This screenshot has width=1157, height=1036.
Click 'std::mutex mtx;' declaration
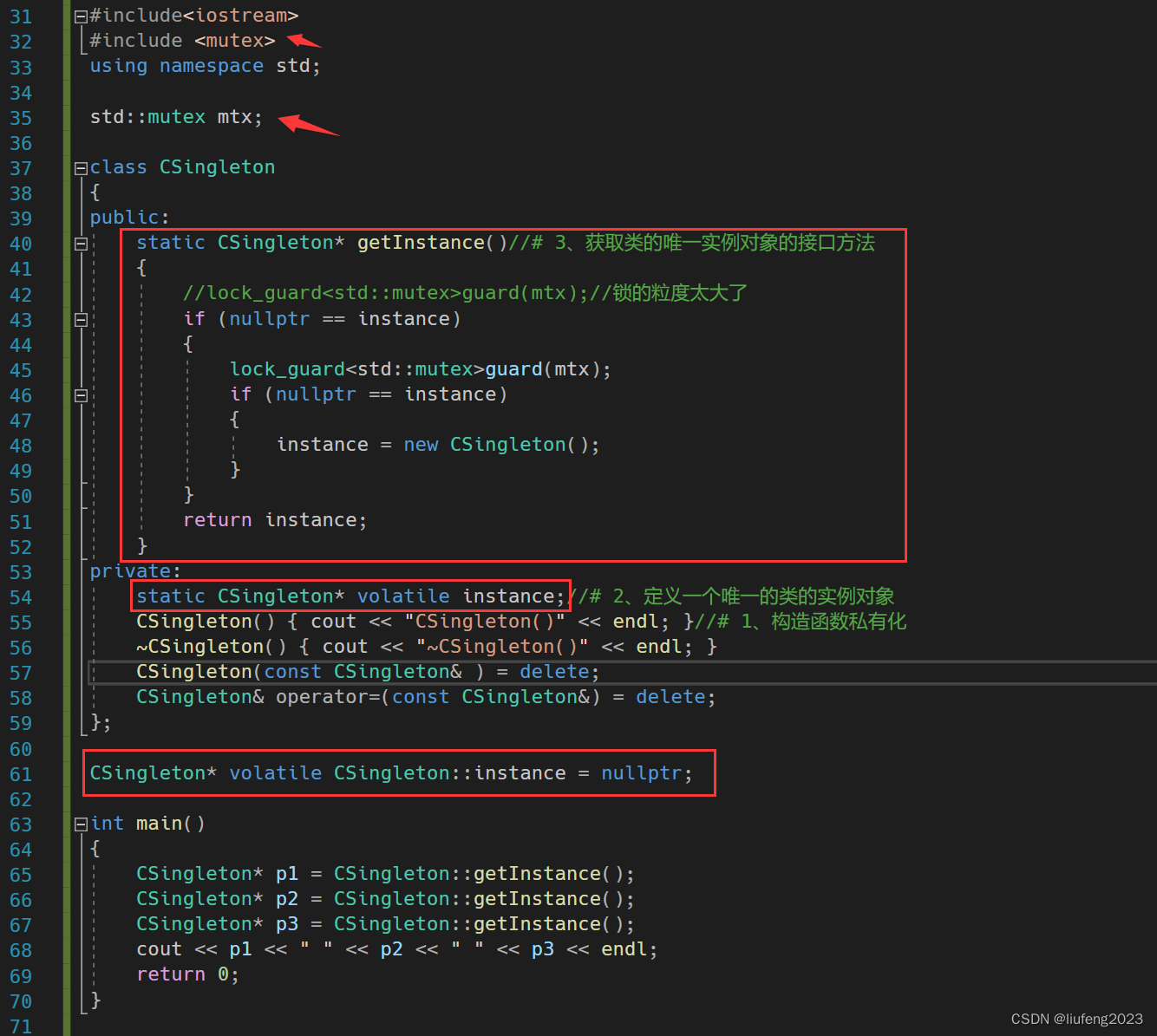176,117
